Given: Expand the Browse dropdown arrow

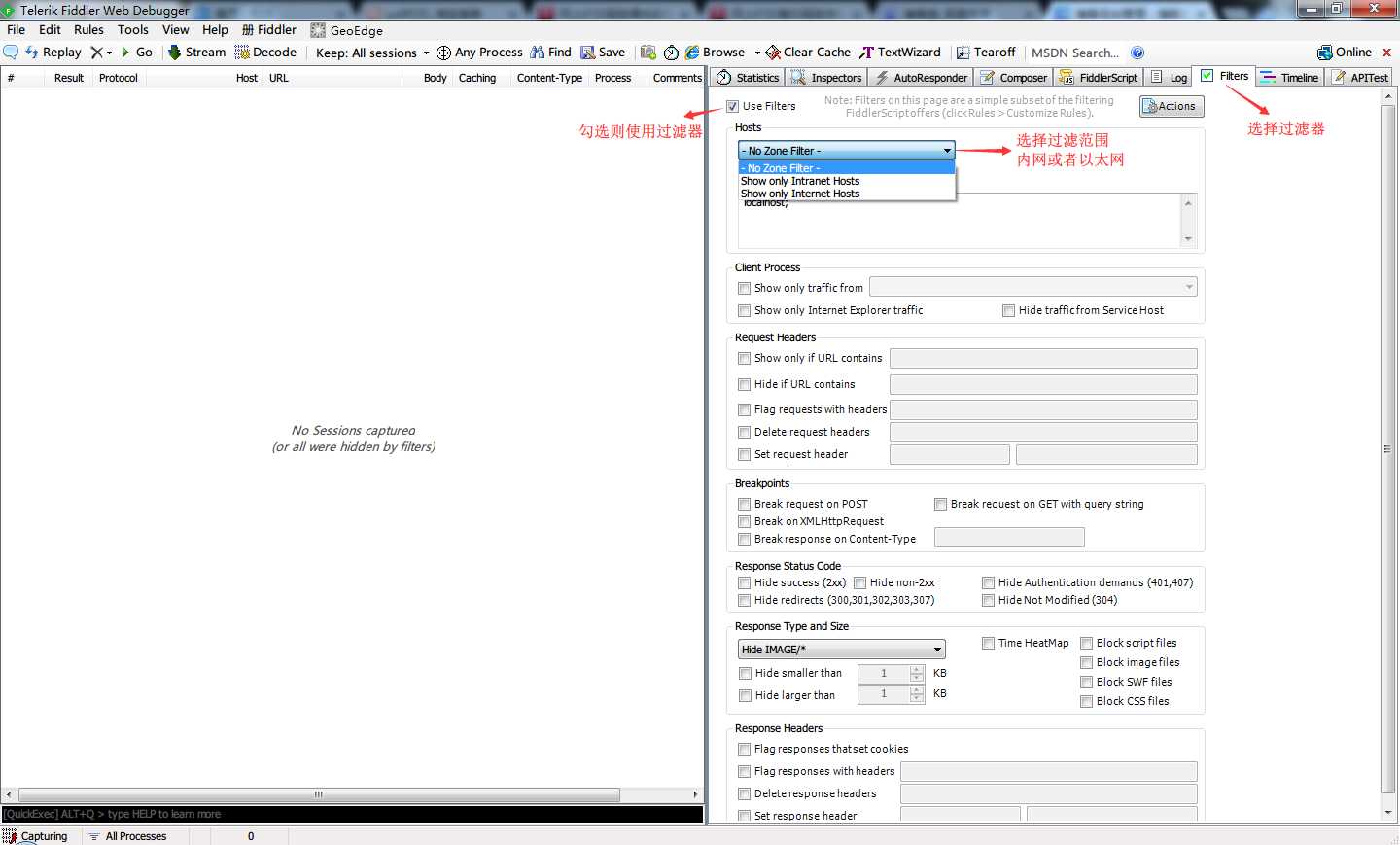Looking at the screenshot, I should pyautogui.click(x=757, y=53).
